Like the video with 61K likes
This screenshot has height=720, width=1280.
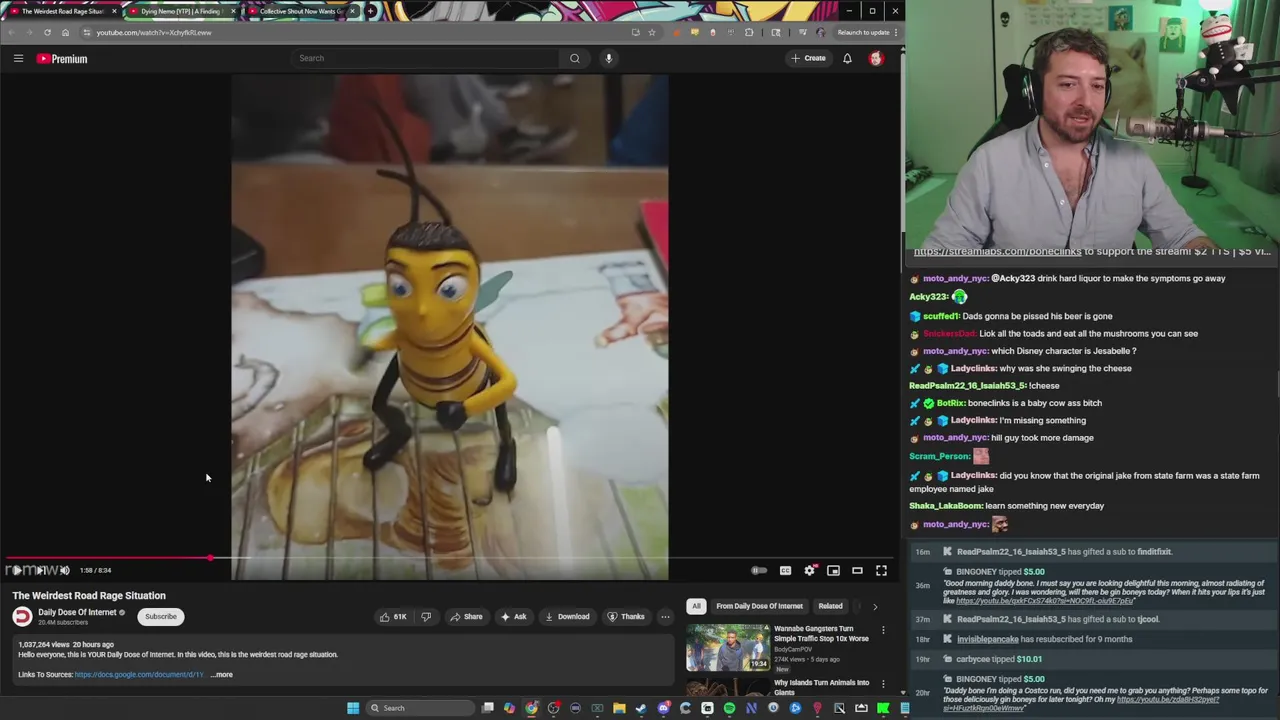(392, 617)
